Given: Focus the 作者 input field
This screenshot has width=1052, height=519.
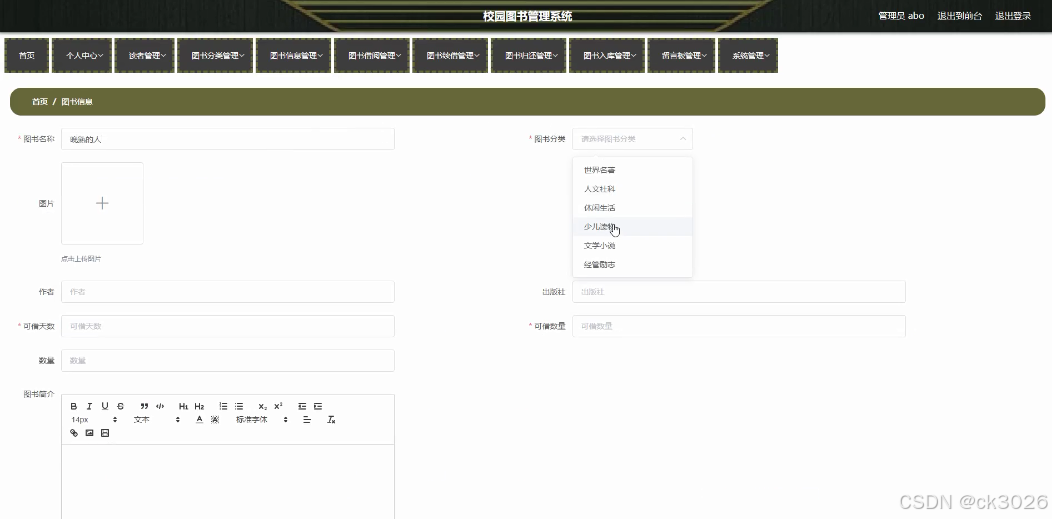Looking at the screenshot, I should point(227,292).
